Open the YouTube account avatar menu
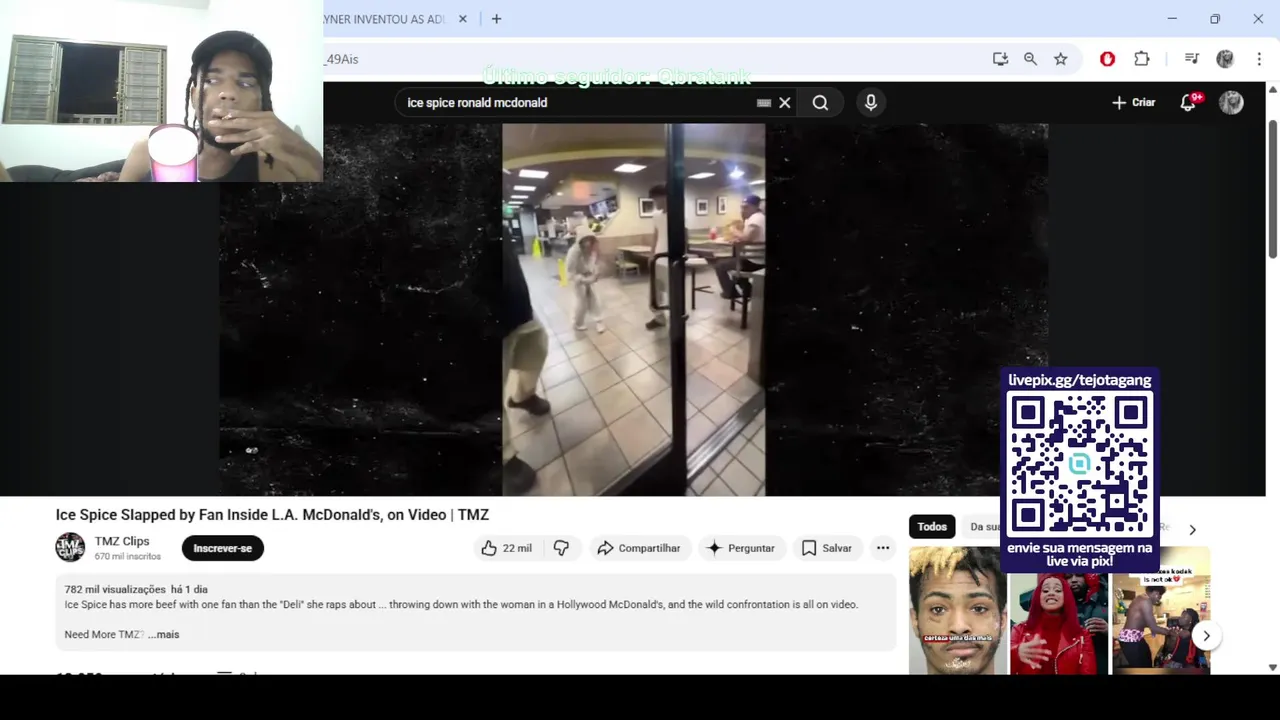Screen dimensions: 1280x720 coord(1231,102)
